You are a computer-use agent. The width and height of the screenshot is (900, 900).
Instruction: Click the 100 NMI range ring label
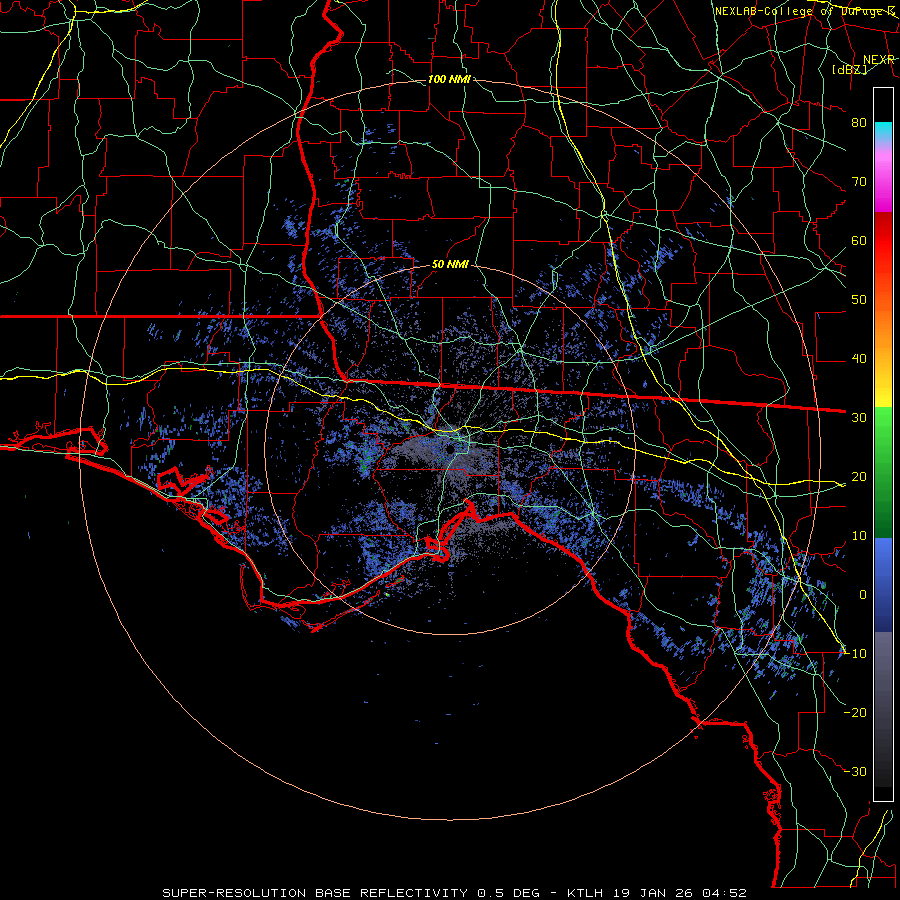point(449,79)
